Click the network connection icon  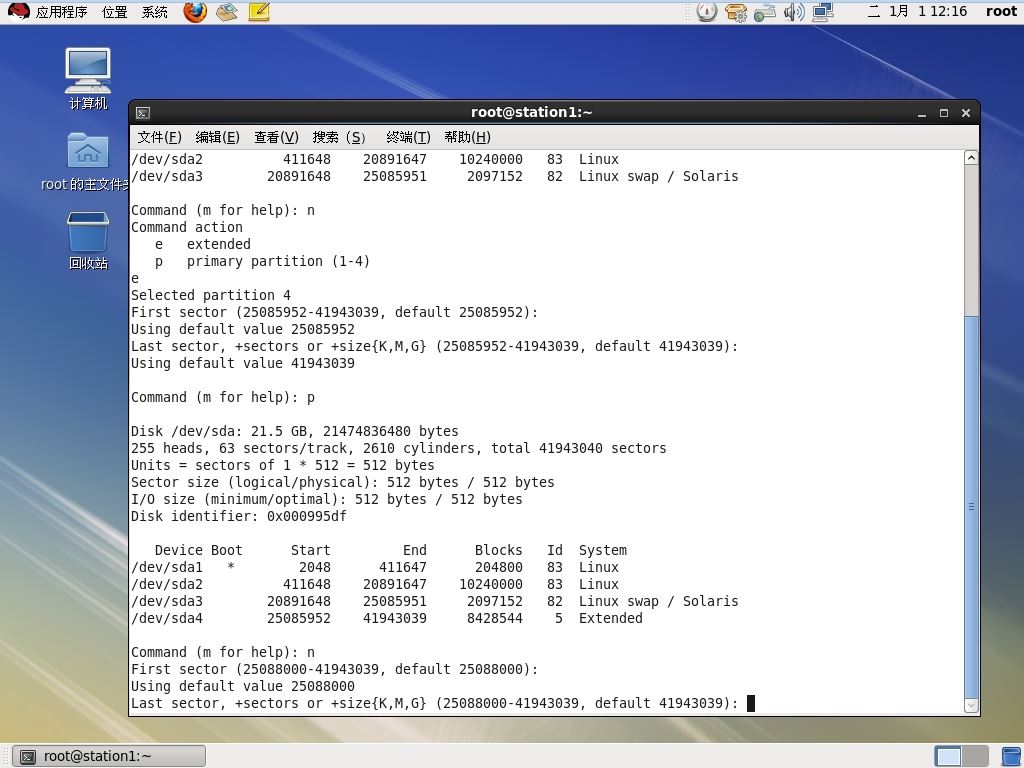823,12
